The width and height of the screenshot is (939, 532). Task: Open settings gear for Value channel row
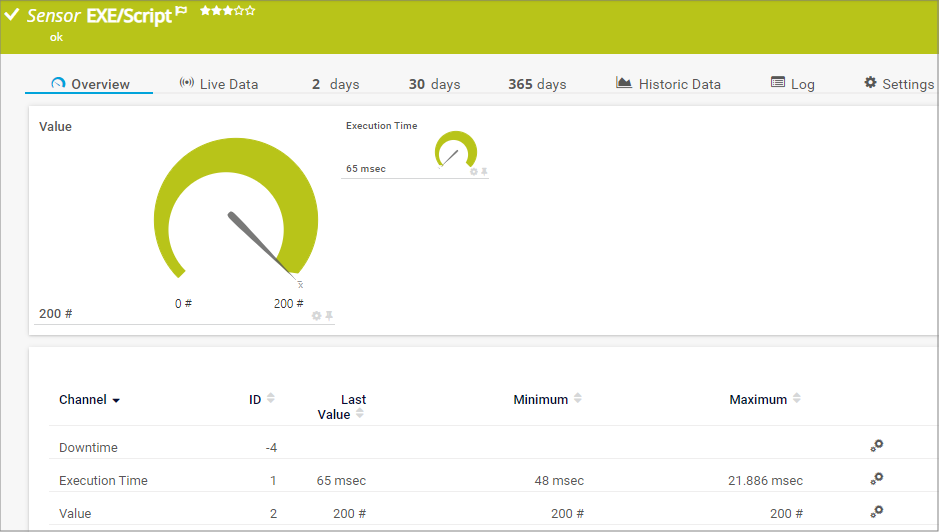[877, 512]
